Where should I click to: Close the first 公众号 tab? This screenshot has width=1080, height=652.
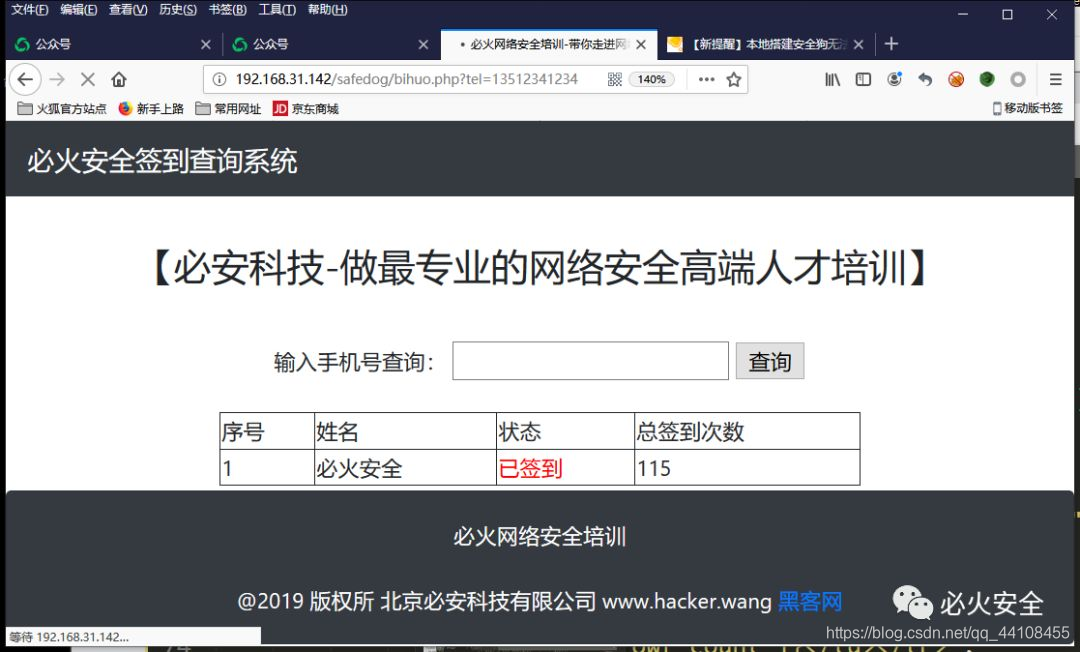[205, 44]
